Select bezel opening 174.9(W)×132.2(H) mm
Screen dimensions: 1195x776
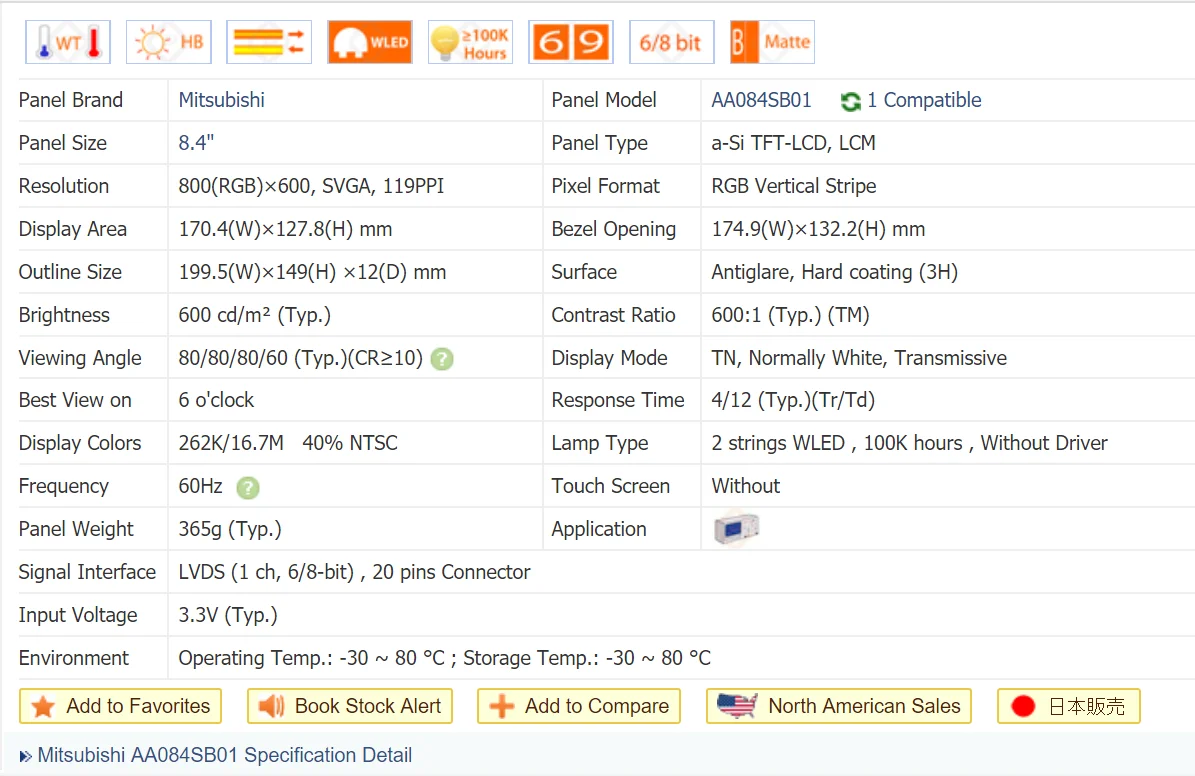coord(818,229)
